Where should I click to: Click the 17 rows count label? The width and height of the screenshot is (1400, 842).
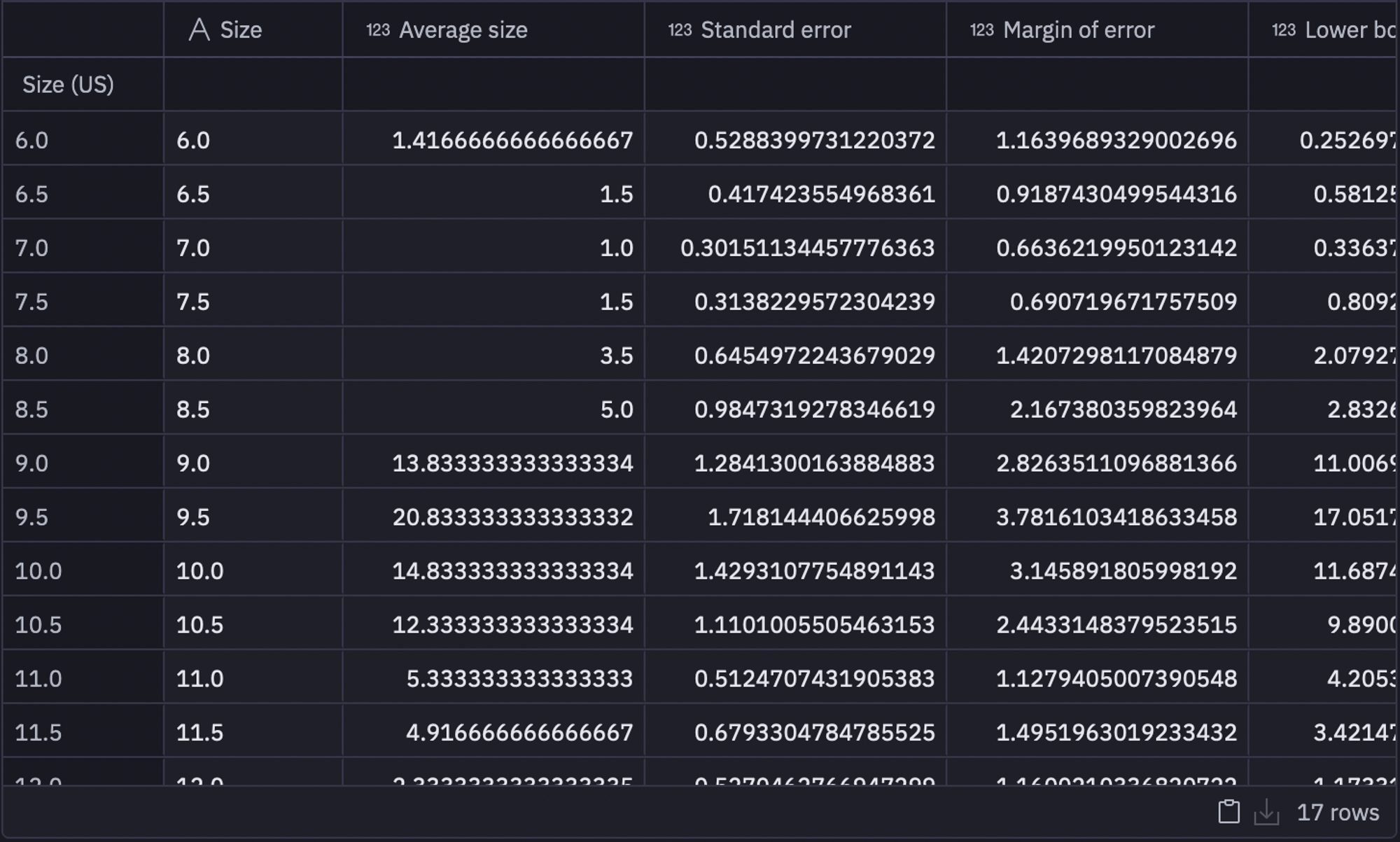pos(1338,813)
